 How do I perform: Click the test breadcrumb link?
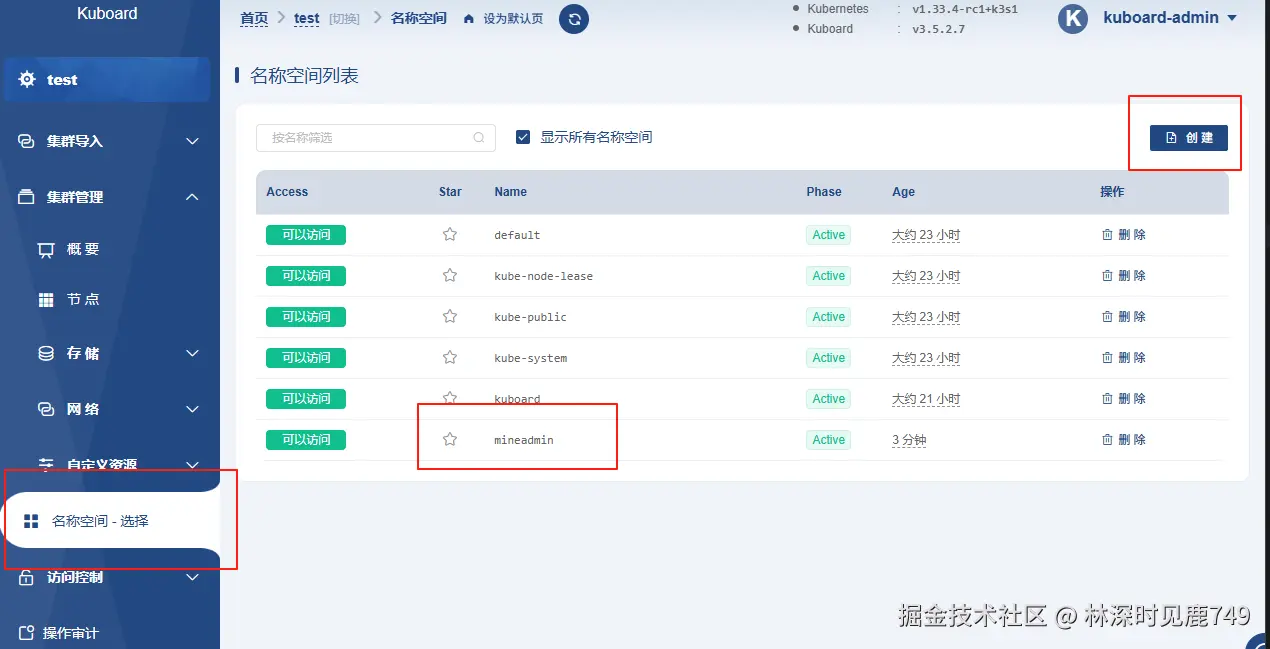(x=307, y=19)
